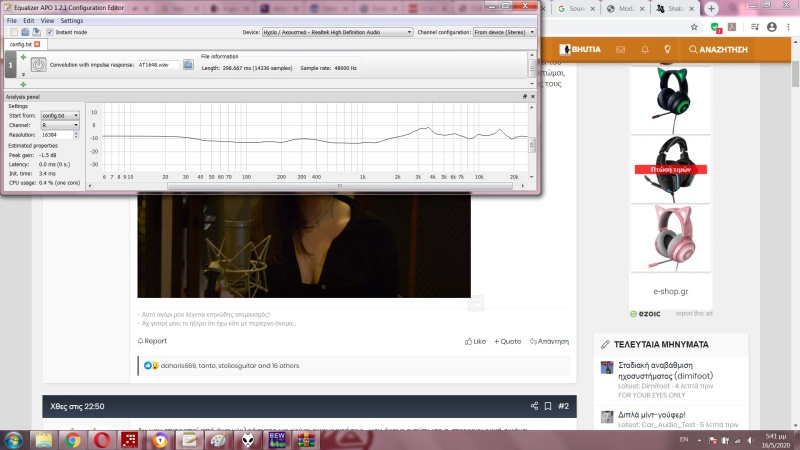Click the analysis graph vertical scrollbar handle
This screenshot has width=800, height=450.
(532, 144)
